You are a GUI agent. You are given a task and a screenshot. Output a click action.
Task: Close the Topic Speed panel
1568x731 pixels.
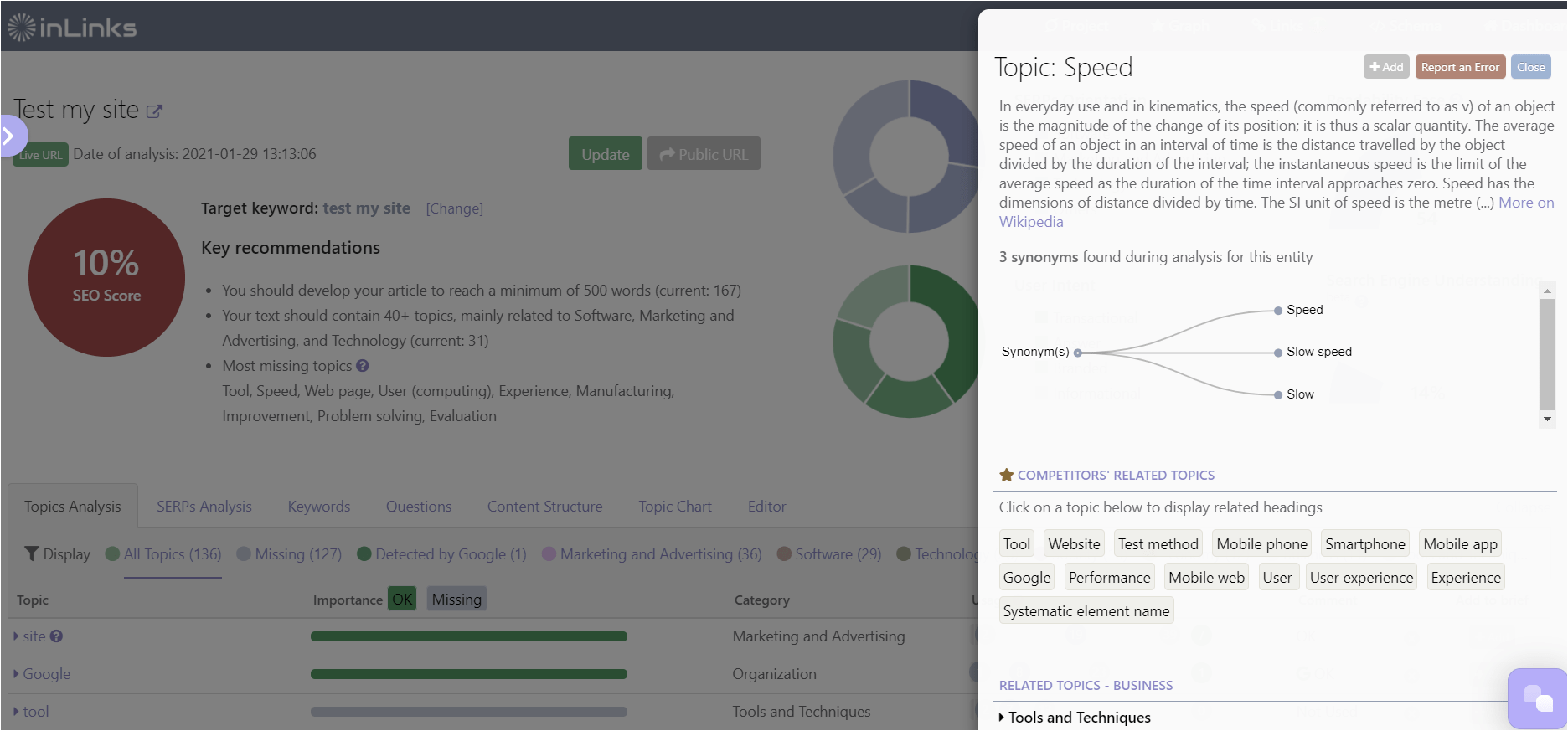click(x=1530, y=67)
